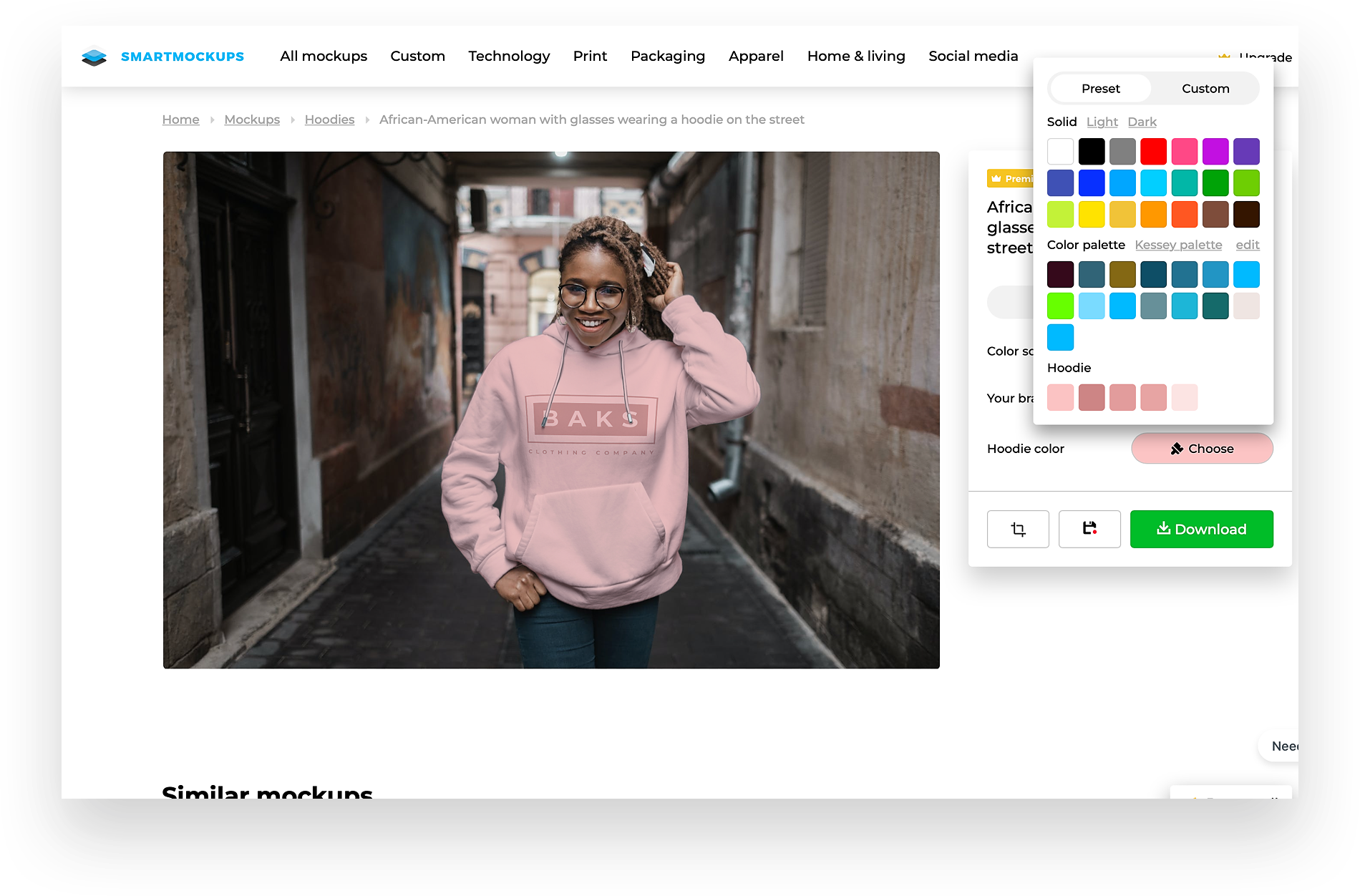Switch to the Custom color tab
1360x896 pixels.
(1205, 89)
